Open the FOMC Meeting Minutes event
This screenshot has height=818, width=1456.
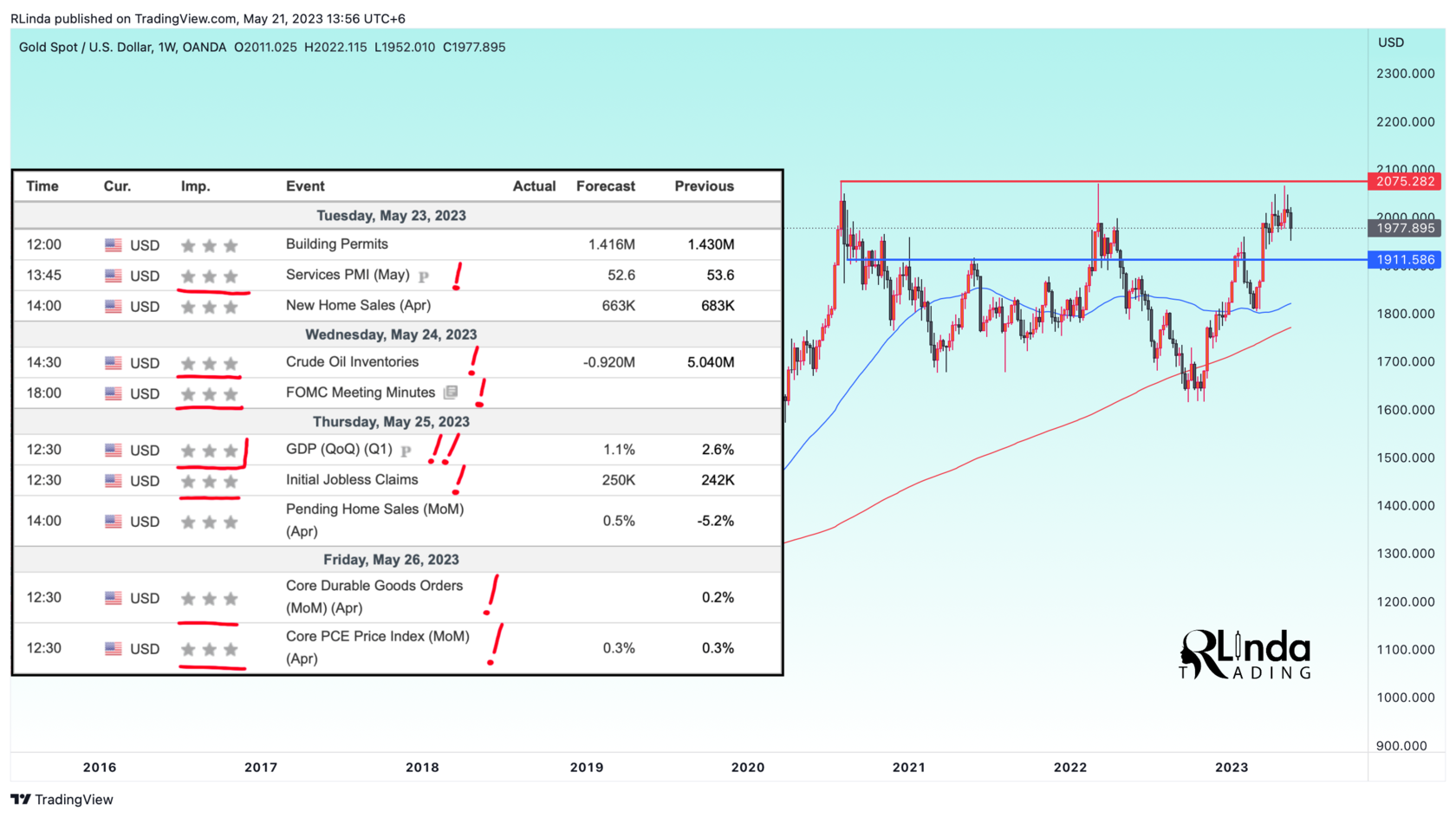pyautogui.click(x=361, y=393)
